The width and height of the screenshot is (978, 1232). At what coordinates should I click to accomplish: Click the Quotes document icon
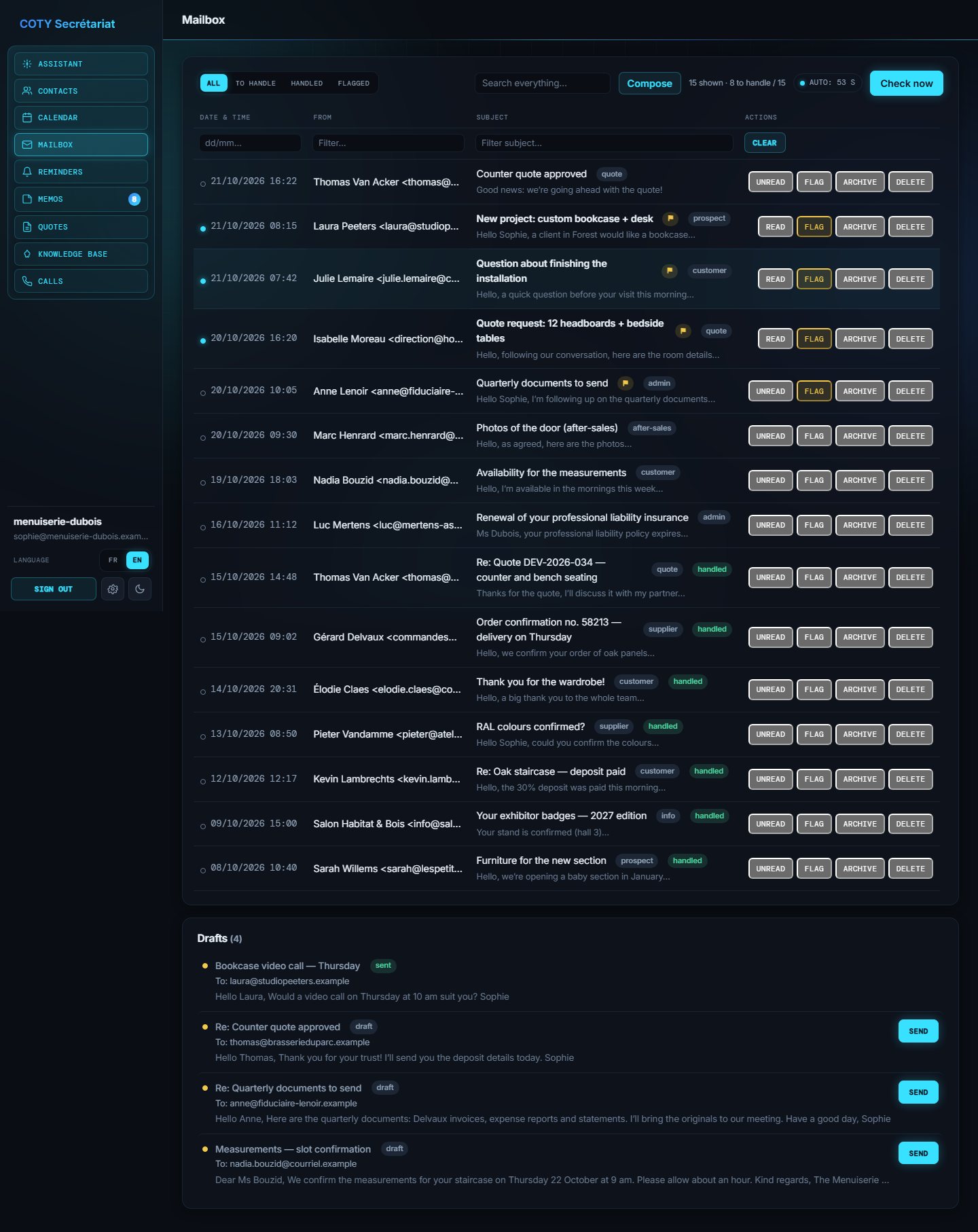[27, 227]
